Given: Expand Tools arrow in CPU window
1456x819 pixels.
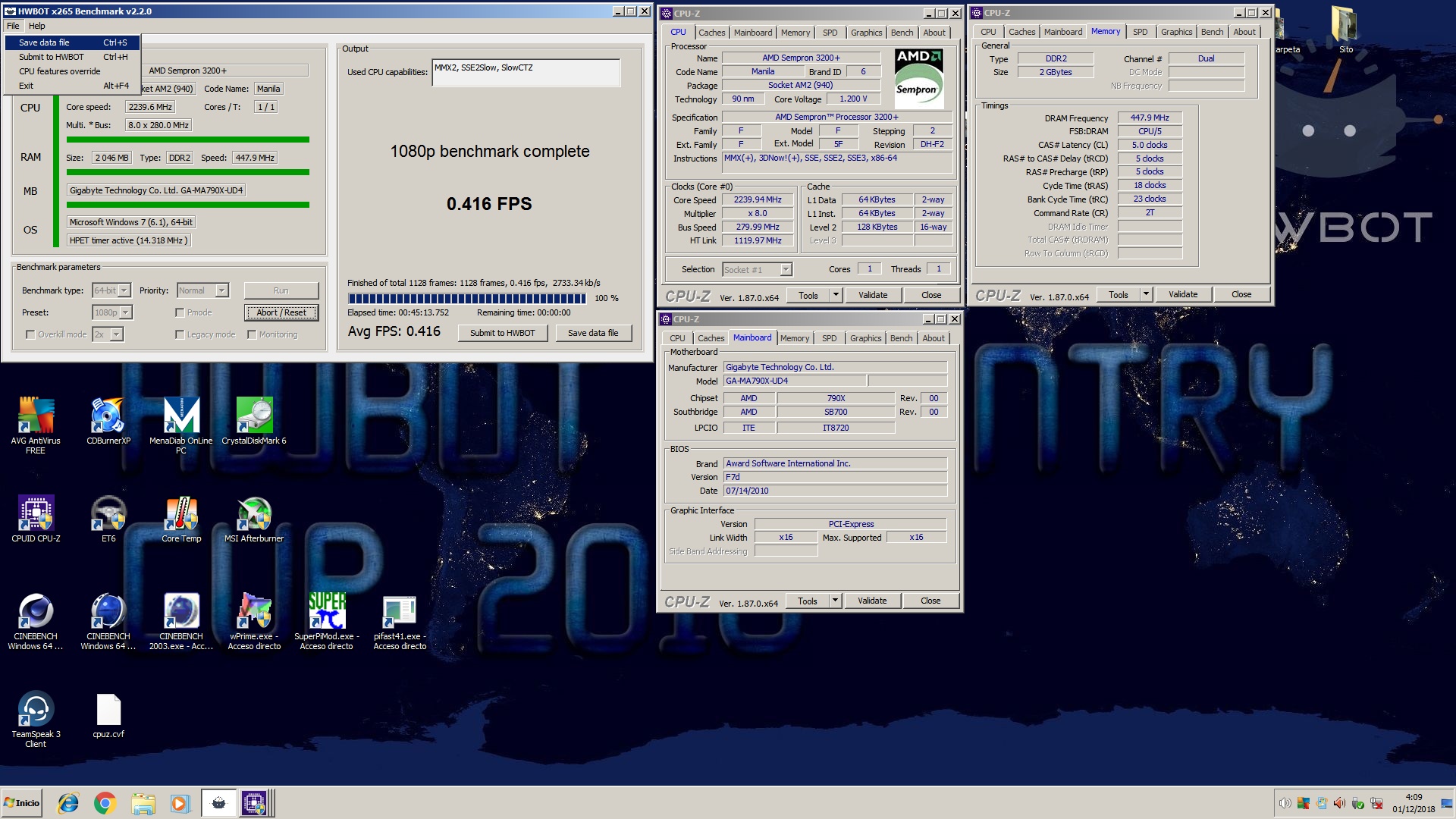Looking at the screenshot, I should [836, 295].
